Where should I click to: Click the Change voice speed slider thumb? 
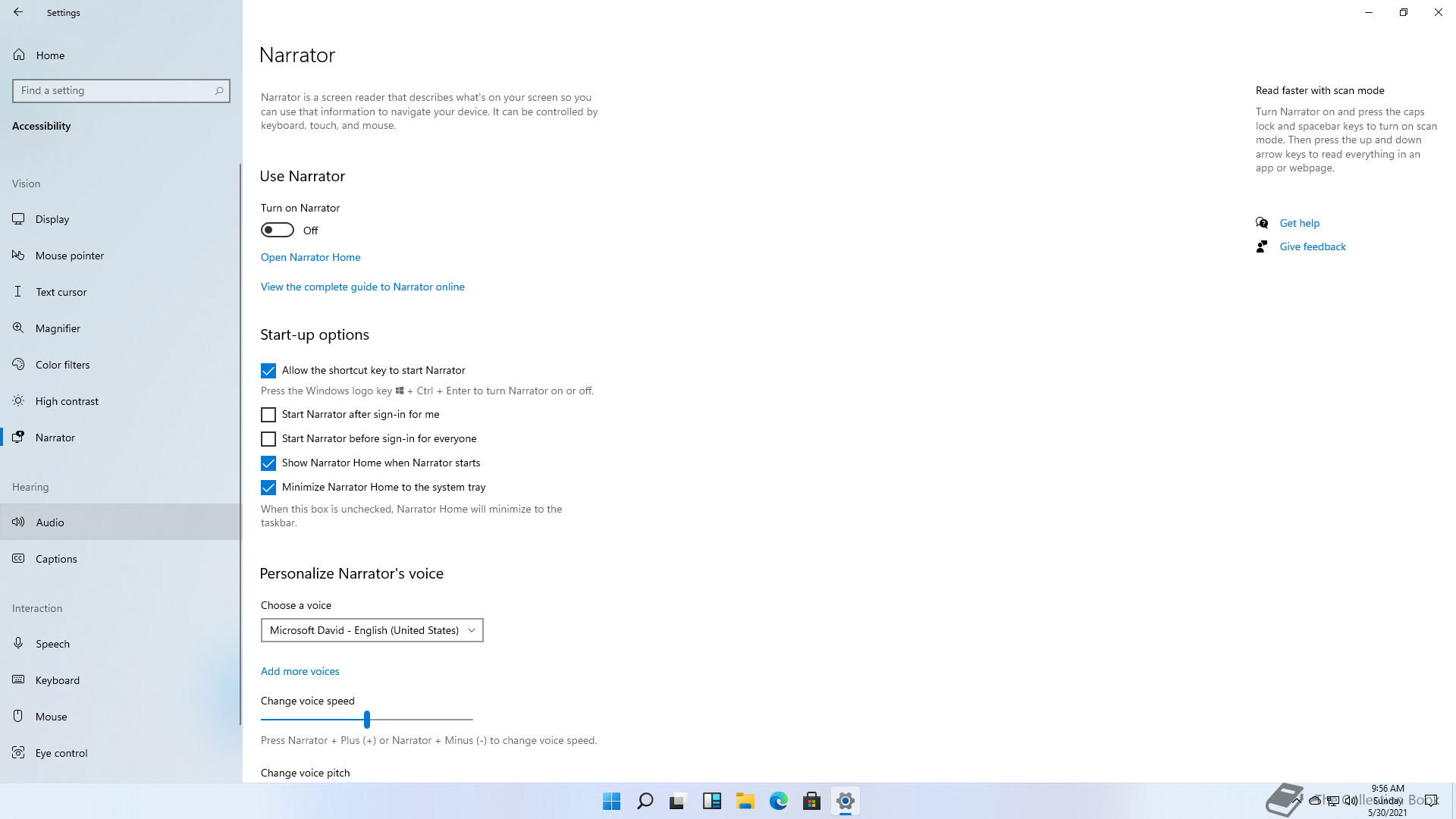pyautogui.click(x=367, y=719)
